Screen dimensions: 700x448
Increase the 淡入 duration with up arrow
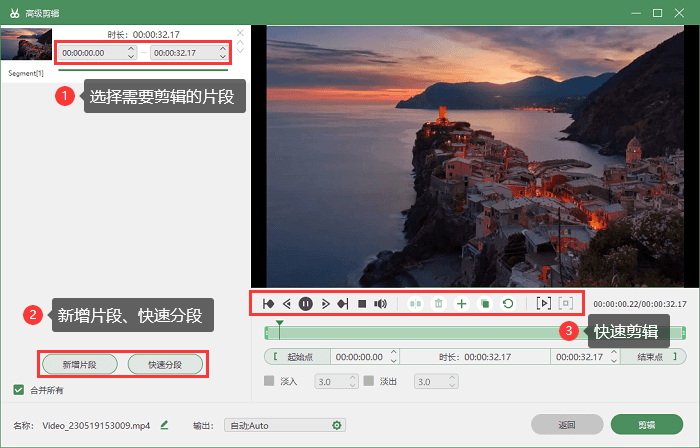(x=353, y=377)
